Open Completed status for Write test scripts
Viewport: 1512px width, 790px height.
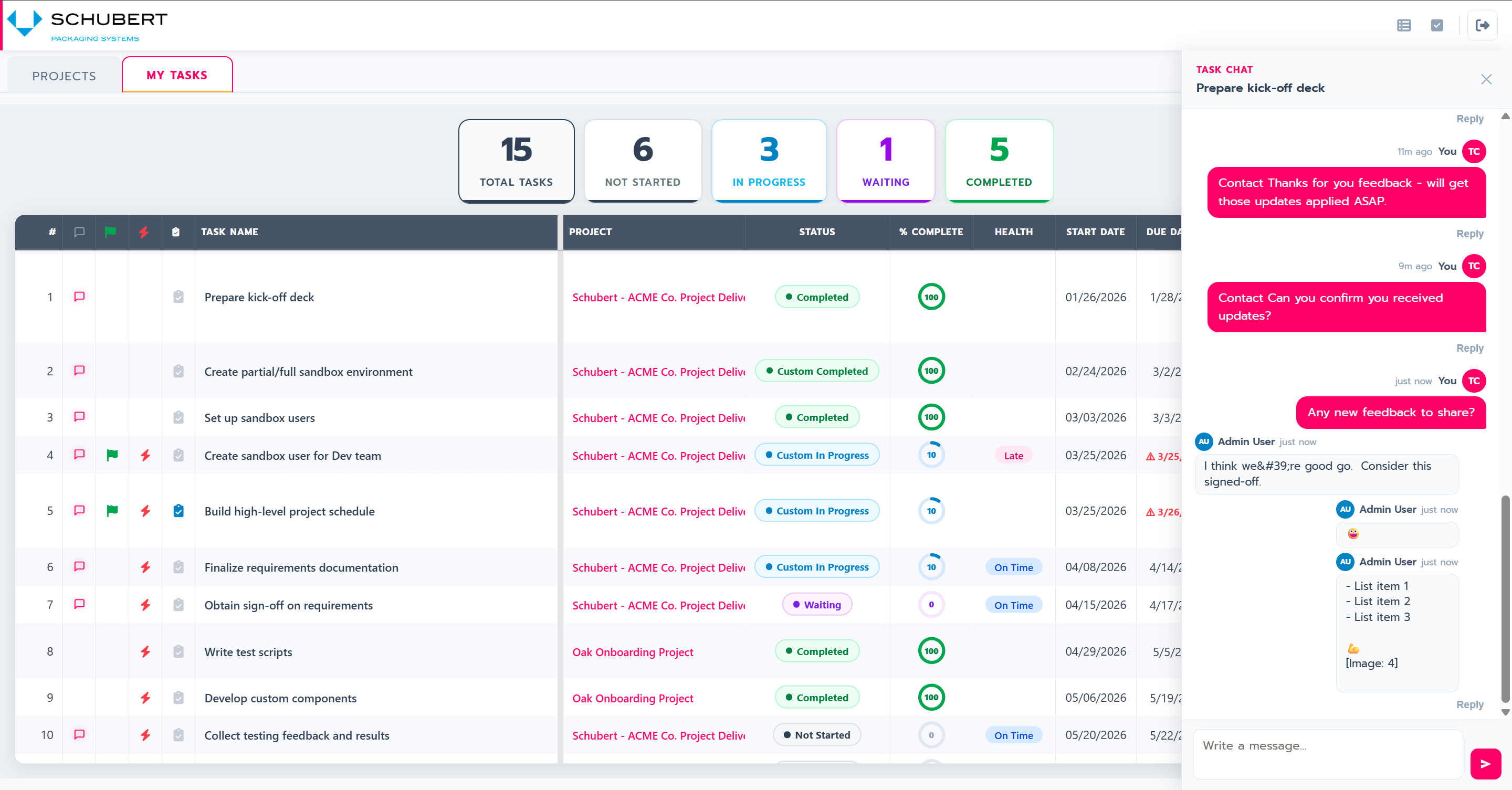point(817,651)
